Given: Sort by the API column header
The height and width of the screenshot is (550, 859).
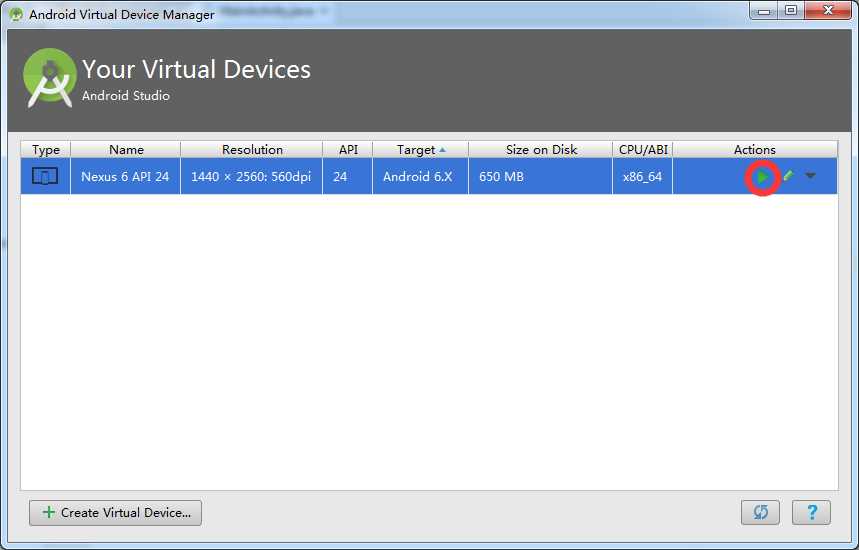Looking at the screenshot, I should 348,150.
